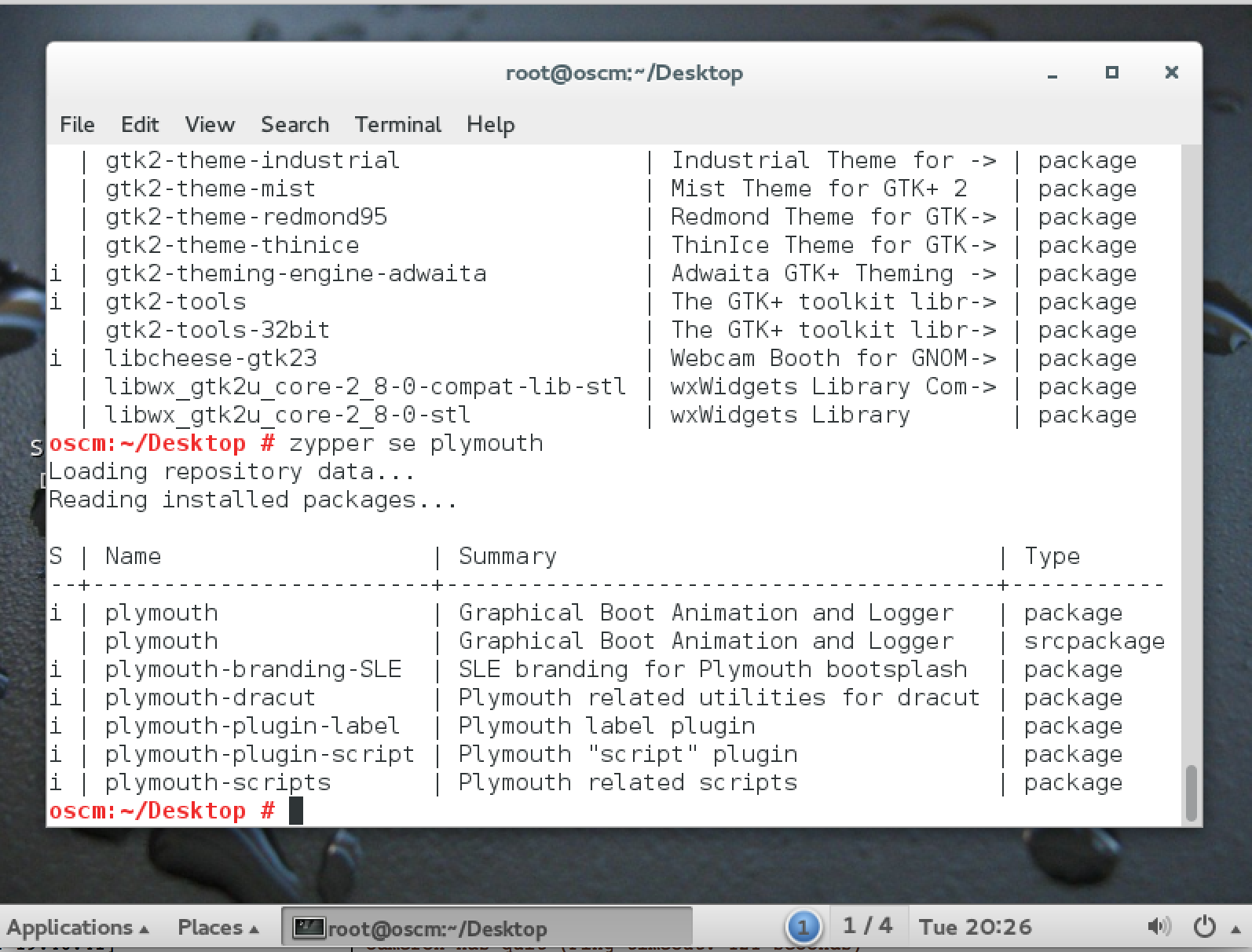Image resolution: width=1252 pixels, height=952 pixels.
Task: Open the View menu
Action: pyautogui.click(x=210, y=124)
